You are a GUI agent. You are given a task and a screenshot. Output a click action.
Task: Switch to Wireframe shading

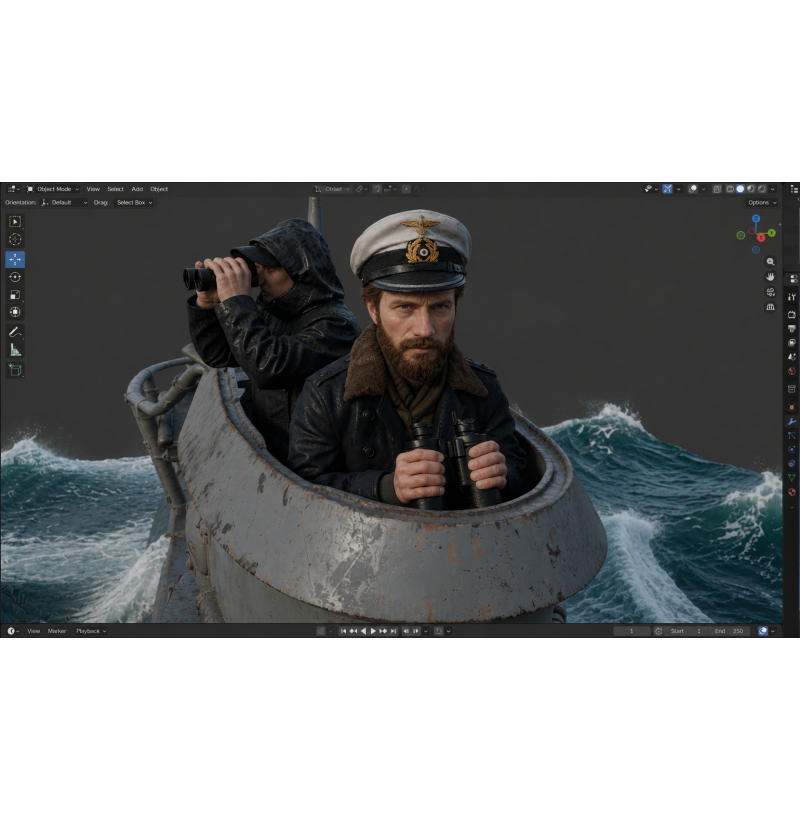[x=730, y=189]
